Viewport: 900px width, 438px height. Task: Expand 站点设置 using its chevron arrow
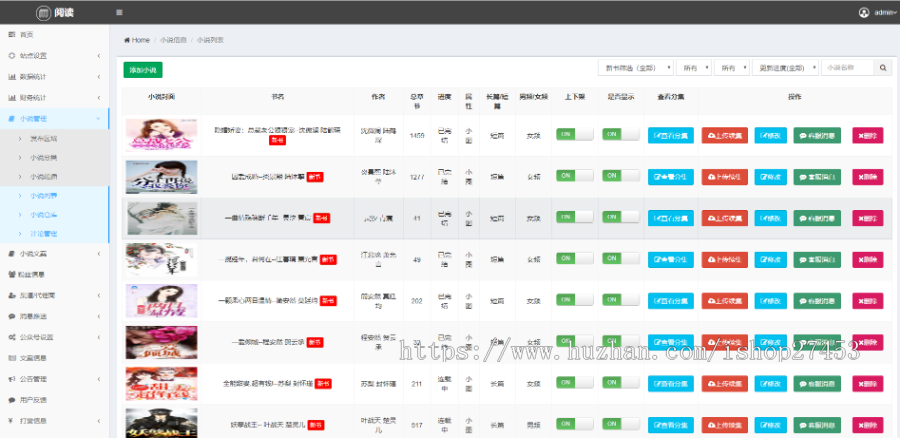pyautogui.click(x=99, y=56)
